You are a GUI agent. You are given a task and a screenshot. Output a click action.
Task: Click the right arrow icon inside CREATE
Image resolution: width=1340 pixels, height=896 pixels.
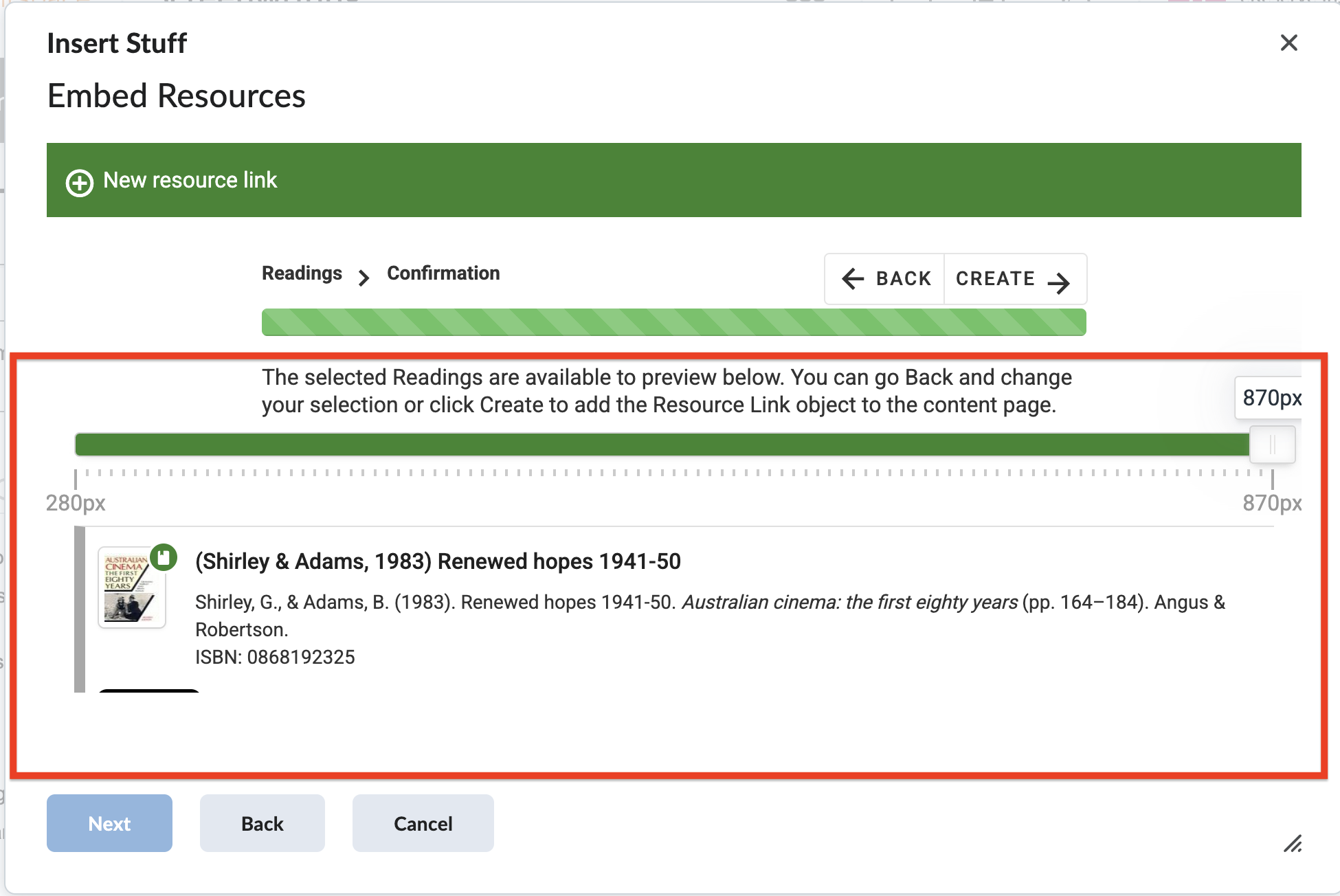click(x=1059, y=282)
